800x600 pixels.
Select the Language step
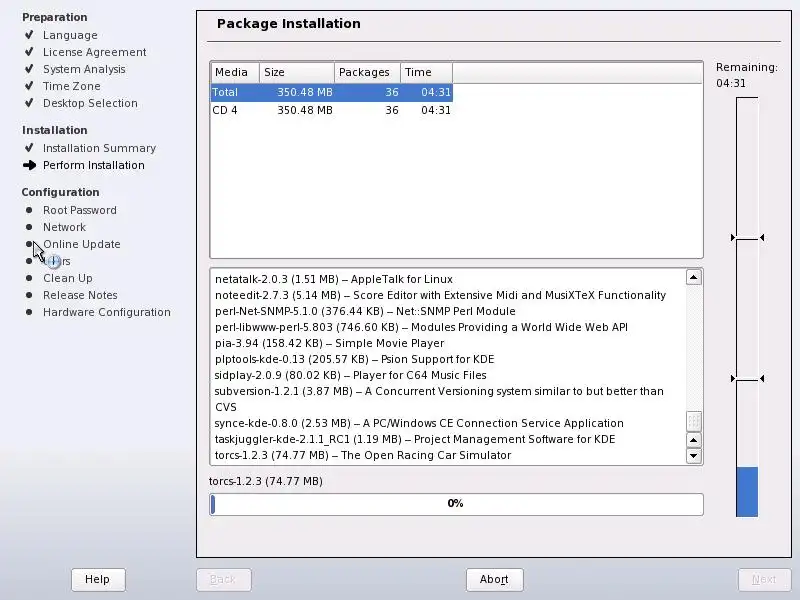(70, 35)
